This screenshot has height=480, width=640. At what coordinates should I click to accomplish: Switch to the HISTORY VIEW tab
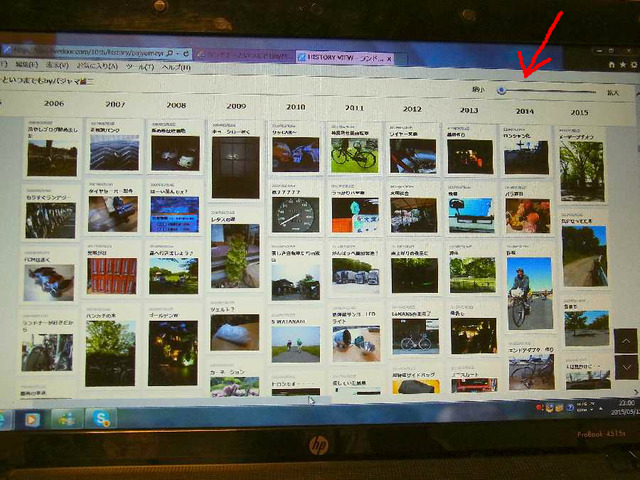point(344,58)
